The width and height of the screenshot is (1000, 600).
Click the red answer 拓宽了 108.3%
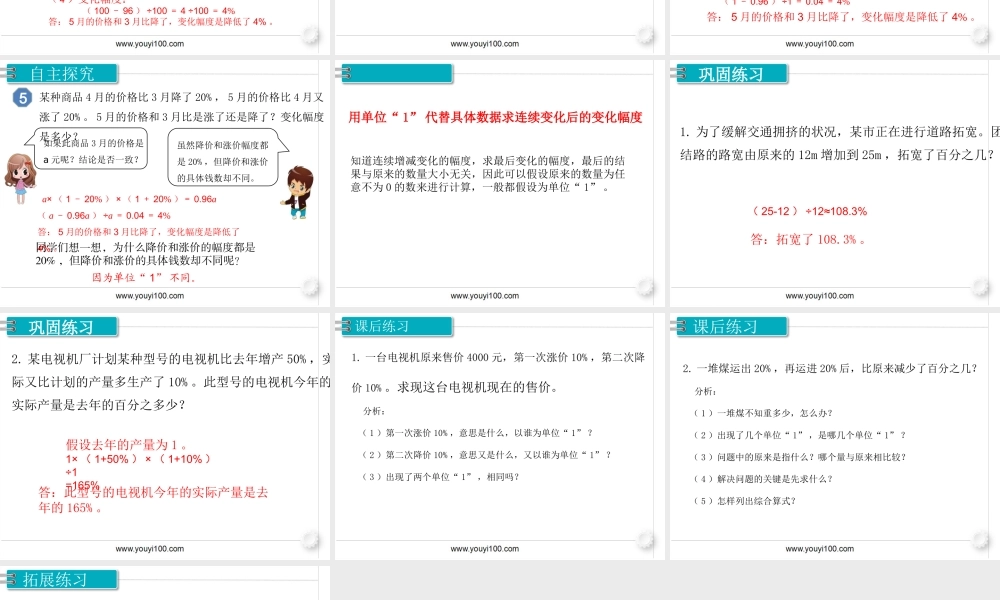(808, 239)
